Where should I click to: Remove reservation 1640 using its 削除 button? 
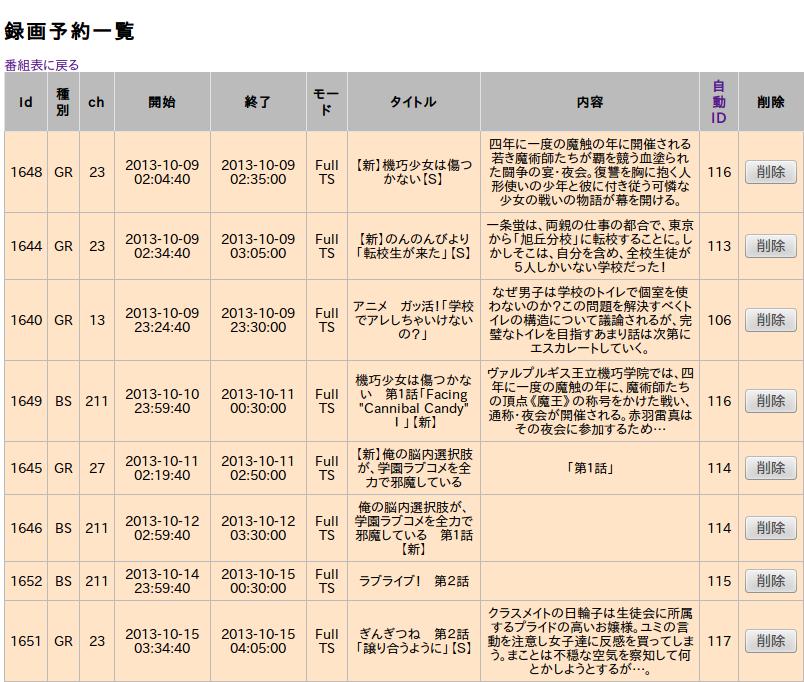pyautogui.click(x=770, y=320)
